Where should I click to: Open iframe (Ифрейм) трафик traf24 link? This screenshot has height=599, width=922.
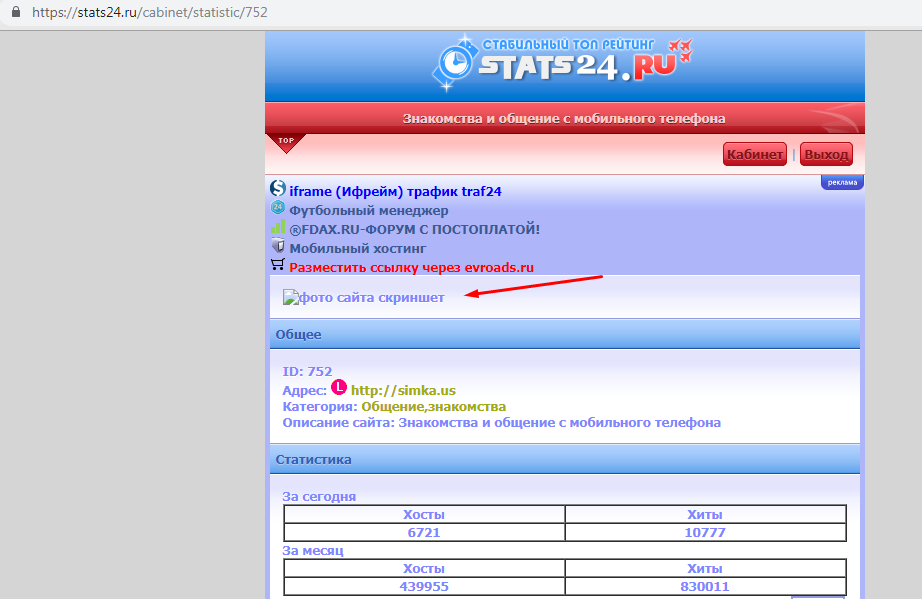(395, 192)
